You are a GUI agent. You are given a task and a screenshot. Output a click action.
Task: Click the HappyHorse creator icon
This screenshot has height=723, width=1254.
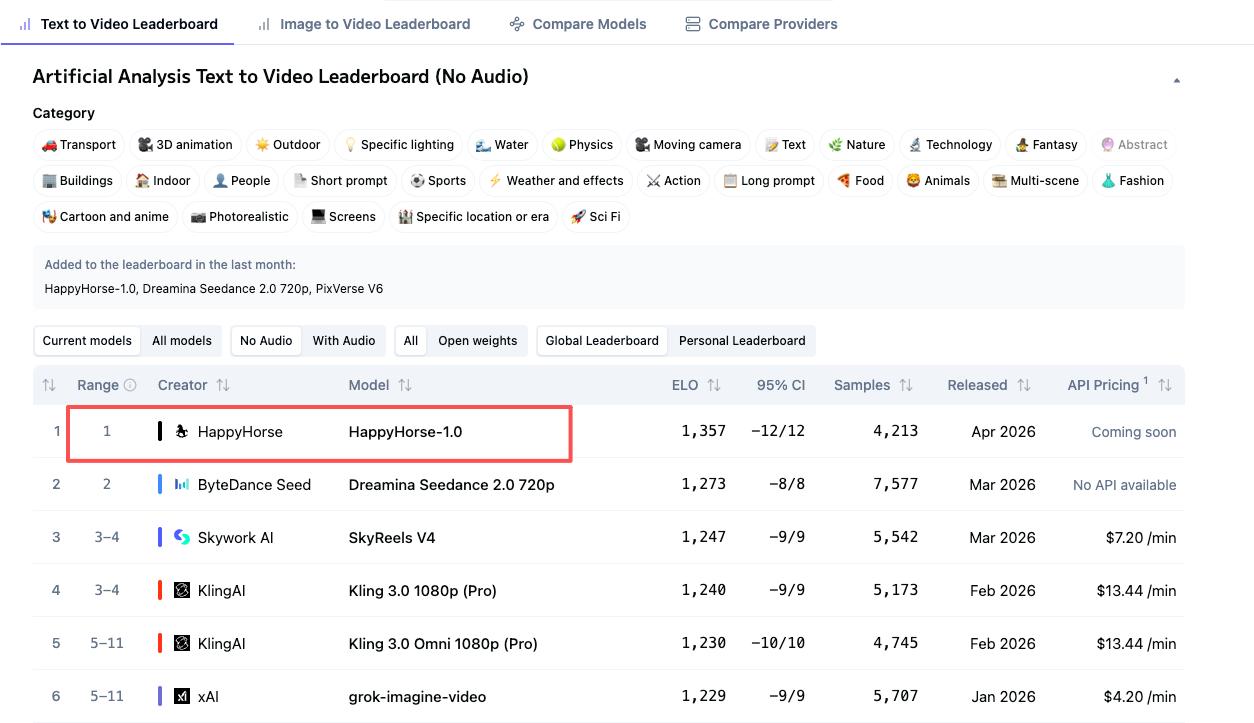[x=182, y=431]
